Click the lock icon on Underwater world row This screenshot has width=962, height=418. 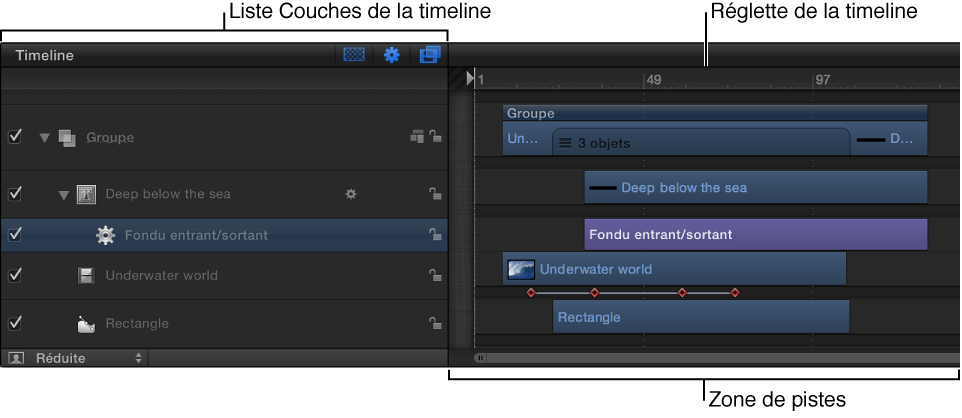pos(435,275)
